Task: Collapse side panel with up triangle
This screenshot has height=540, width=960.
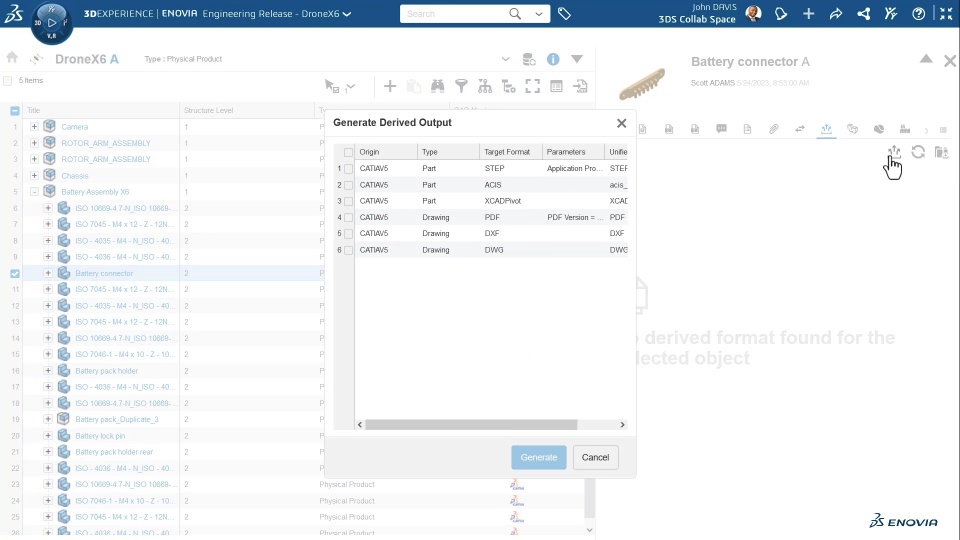Action: pos(926,59)
